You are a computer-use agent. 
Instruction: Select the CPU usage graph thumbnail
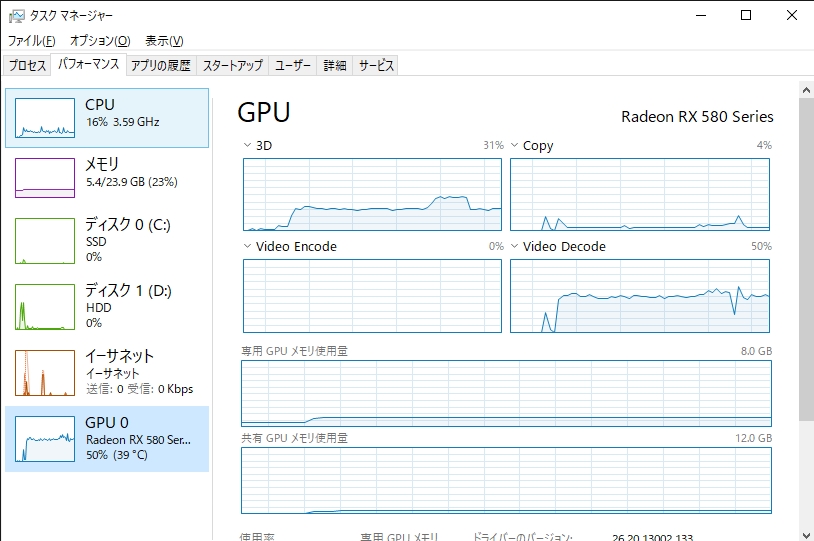pos(45,118)
